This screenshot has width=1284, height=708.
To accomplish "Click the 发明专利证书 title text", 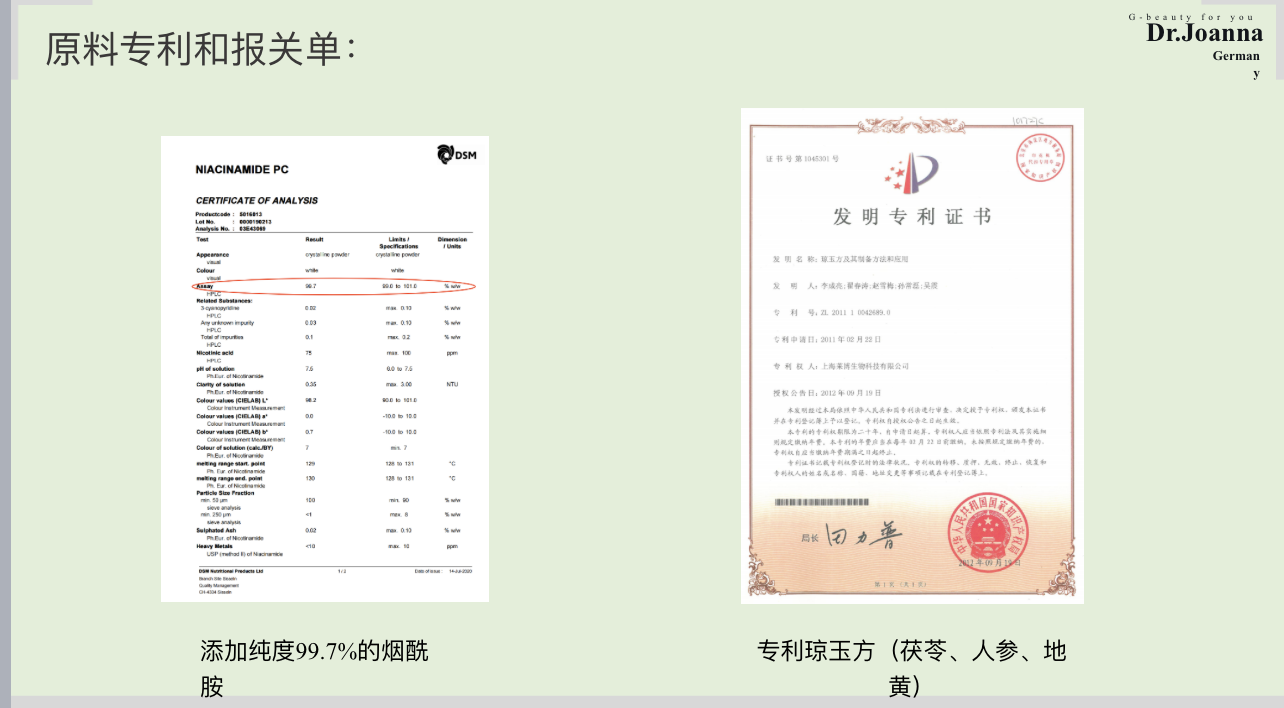I will (911, 217).
